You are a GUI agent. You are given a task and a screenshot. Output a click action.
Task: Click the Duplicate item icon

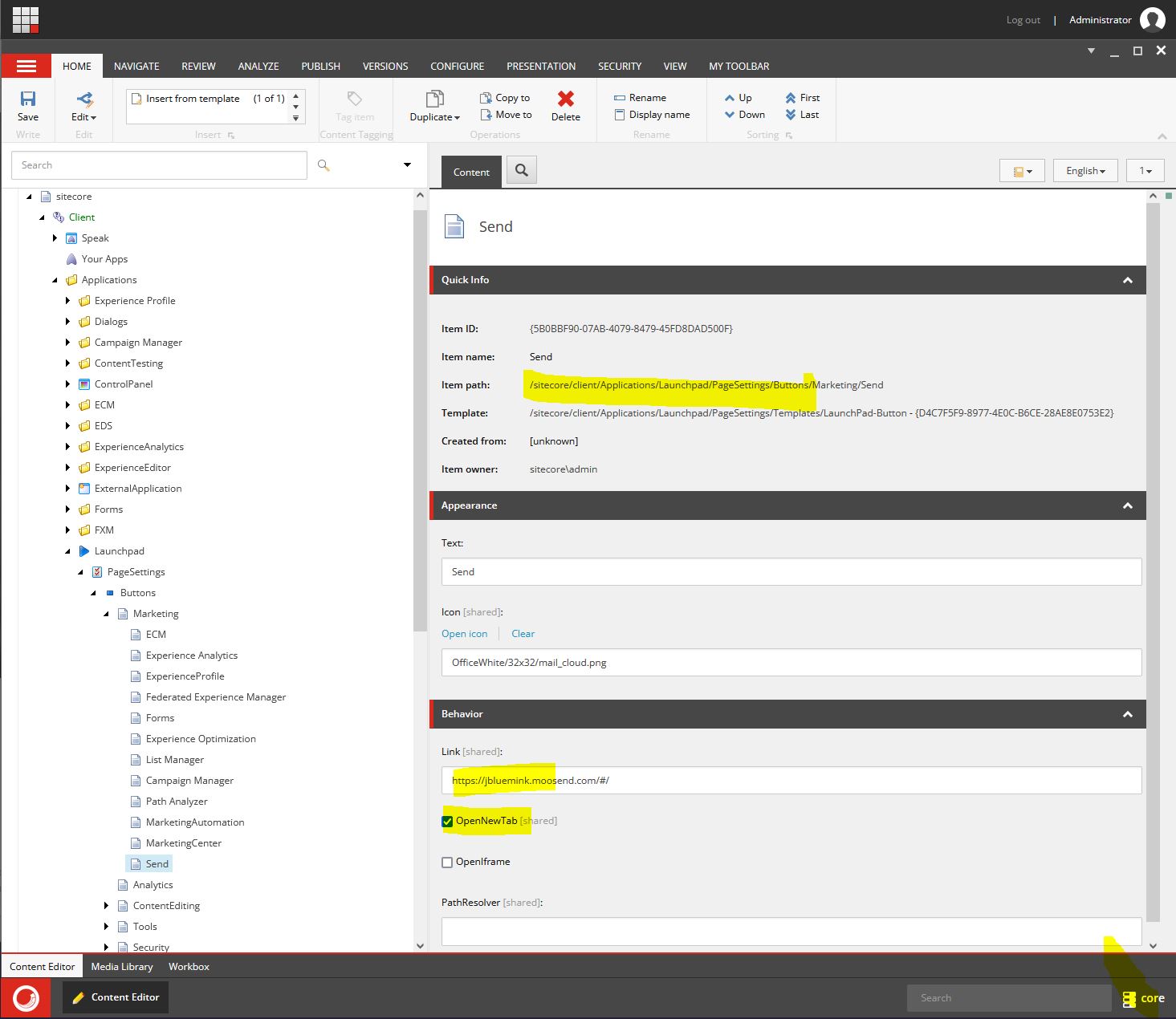[434, 99]
